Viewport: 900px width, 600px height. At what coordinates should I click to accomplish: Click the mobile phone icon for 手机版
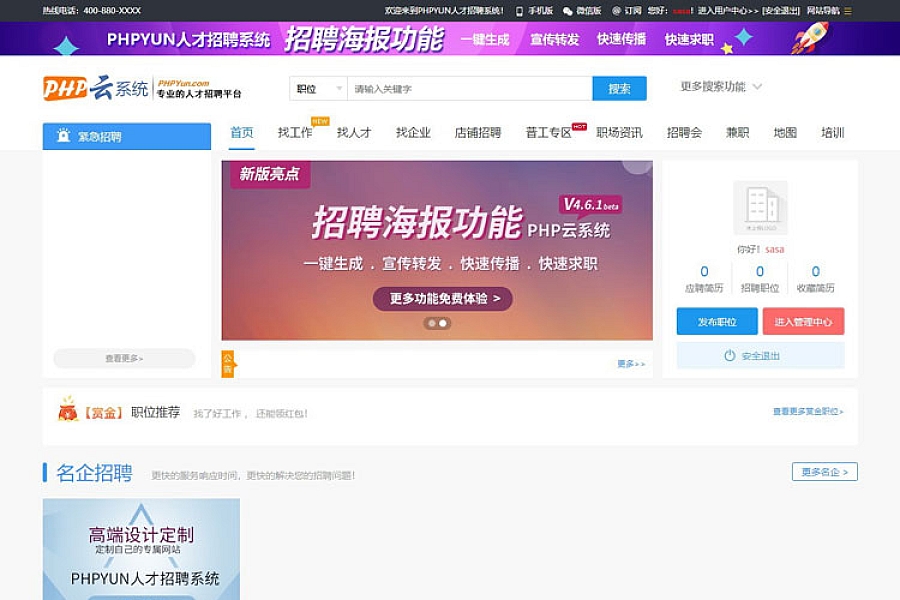[519, 11]
